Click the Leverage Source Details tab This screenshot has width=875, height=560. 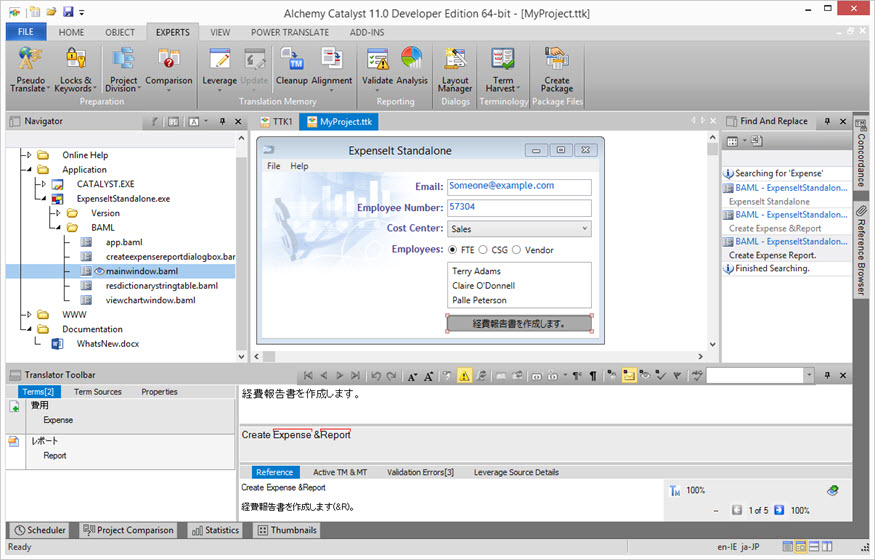coord(516,472)
